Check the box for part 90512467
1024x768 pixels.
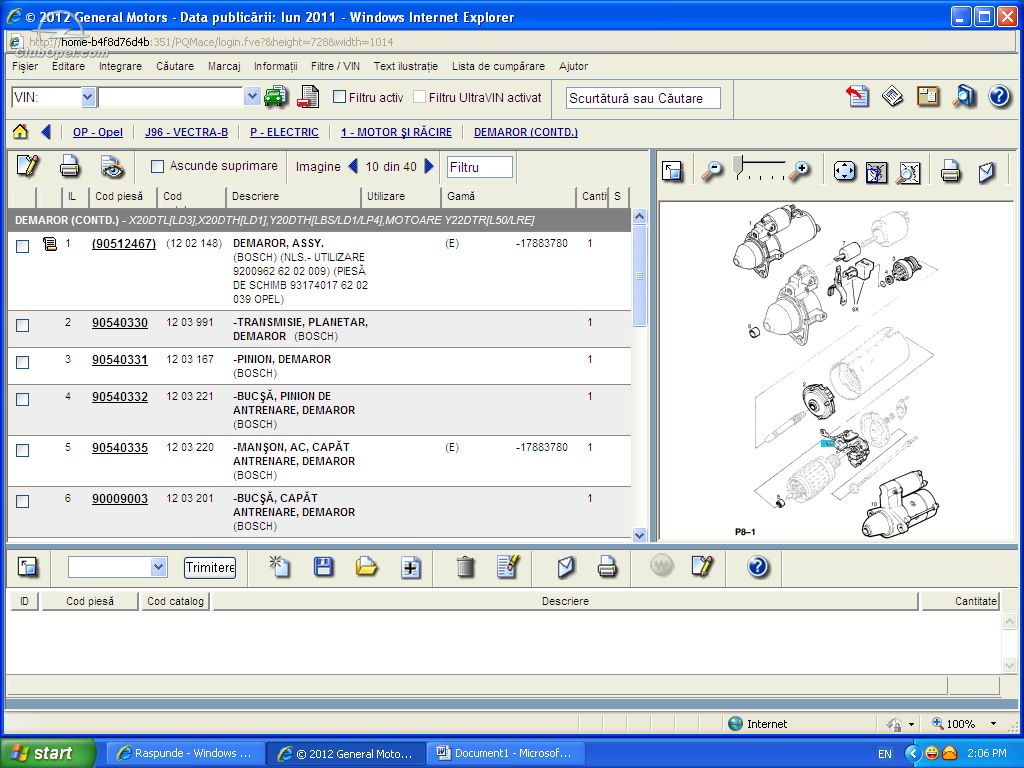click(x=22, y=246)
